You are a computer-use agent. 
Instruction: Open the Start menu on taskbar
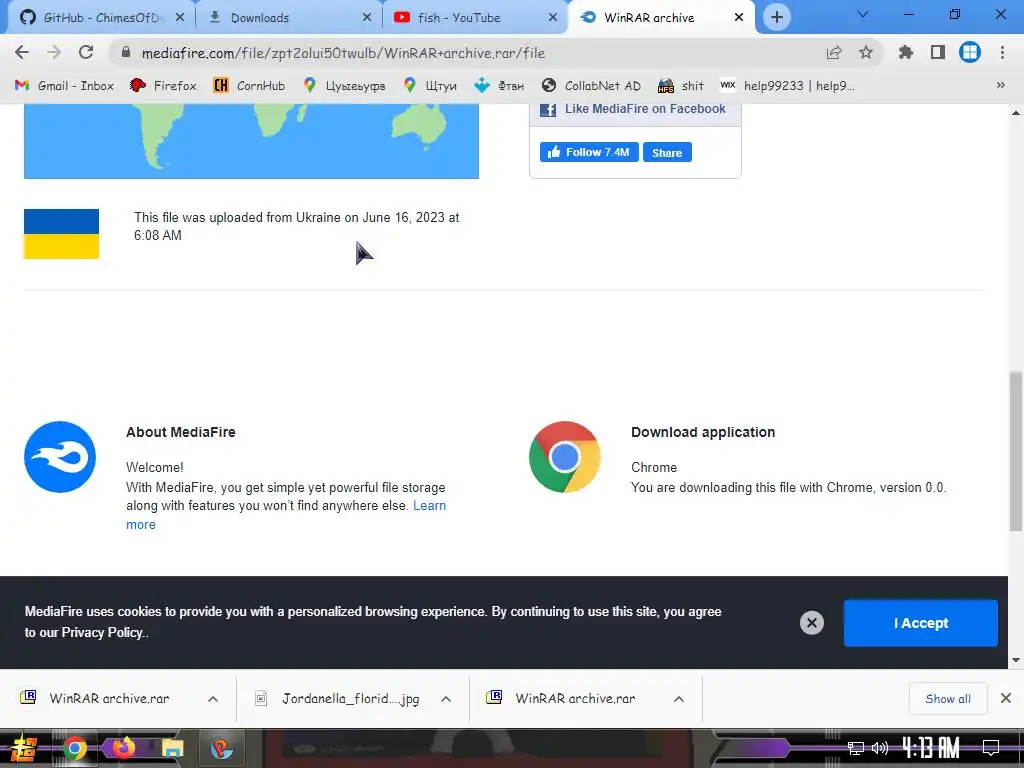coord(24,748)
